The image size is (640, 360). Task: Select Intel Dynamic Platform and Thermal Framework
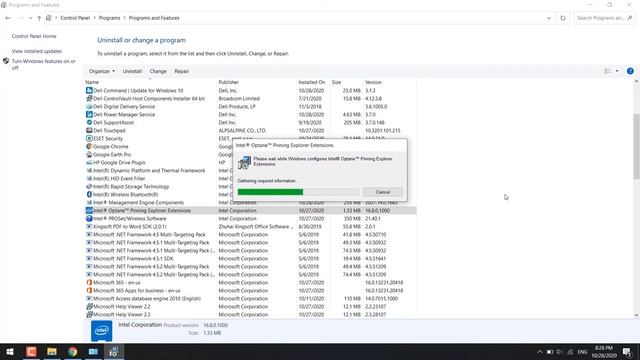[149, 171]
